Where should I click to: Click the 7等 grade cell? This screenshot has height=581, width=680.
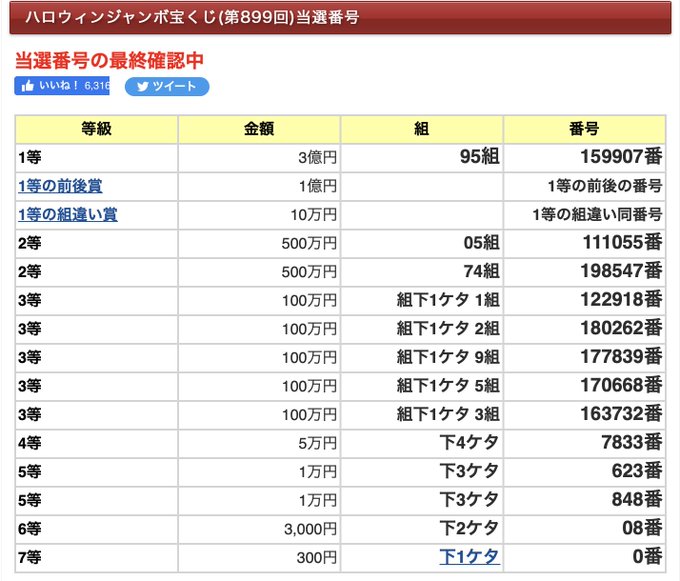coord(97,558)
